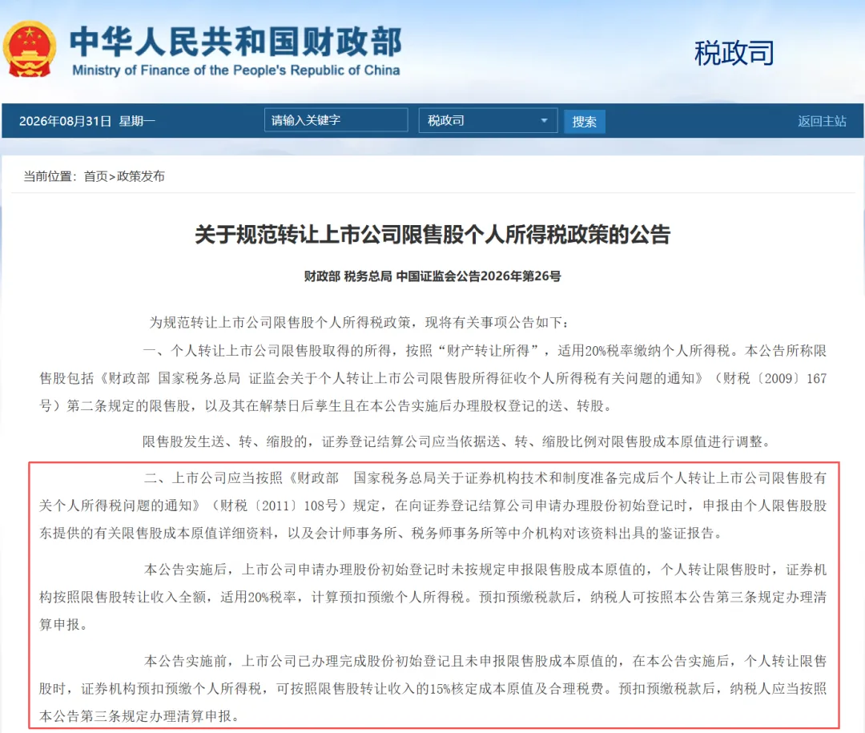Click the paragraph beginning 一、个人转让上市公司

432,378
